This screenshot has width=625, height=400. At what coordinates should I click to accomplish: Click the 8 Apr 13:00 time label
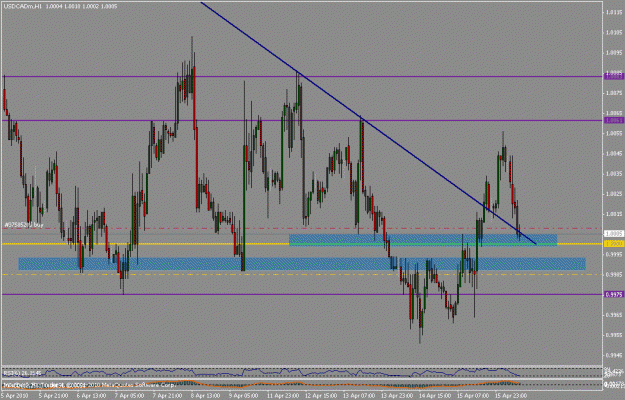206,396
